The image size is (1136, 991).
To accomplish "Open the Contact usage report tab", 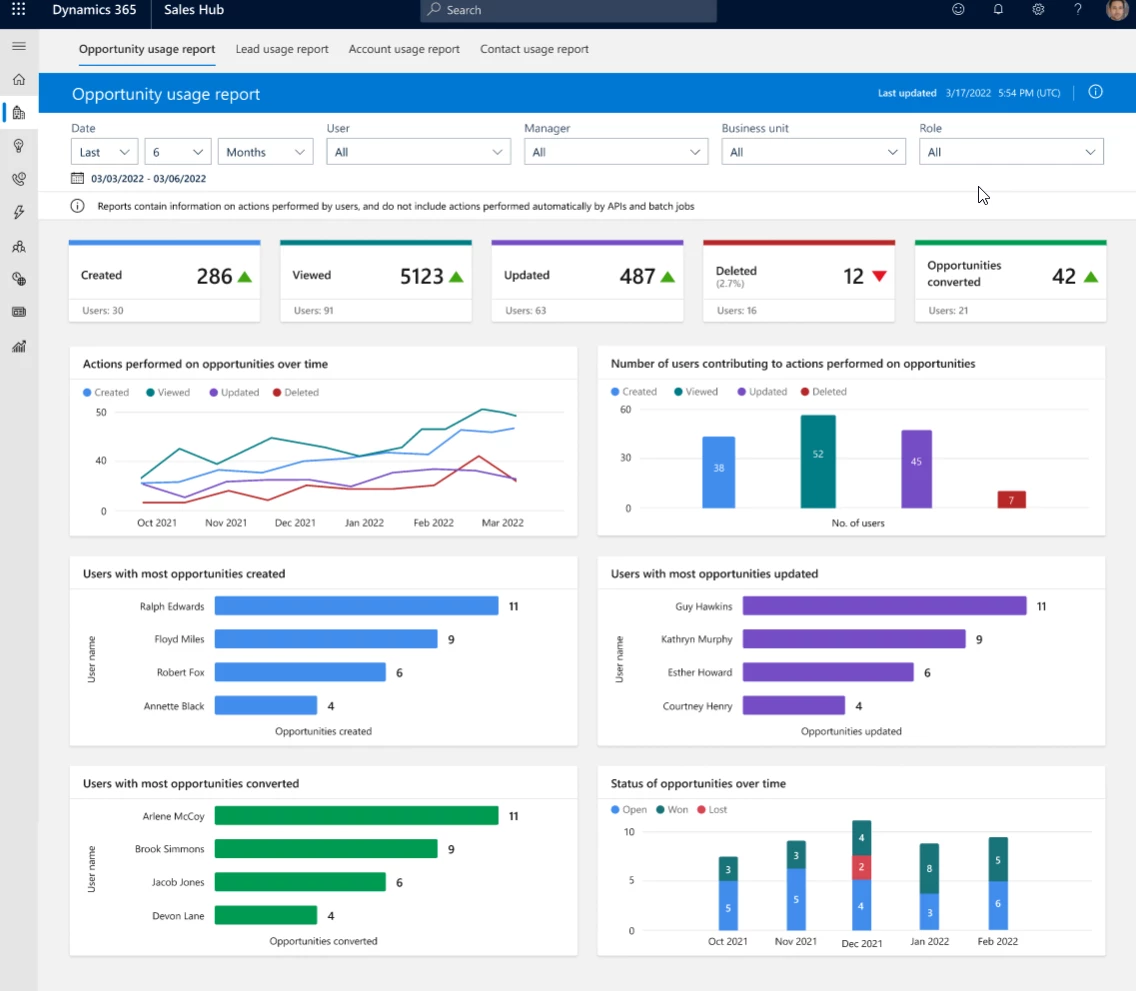I will 534,48.
